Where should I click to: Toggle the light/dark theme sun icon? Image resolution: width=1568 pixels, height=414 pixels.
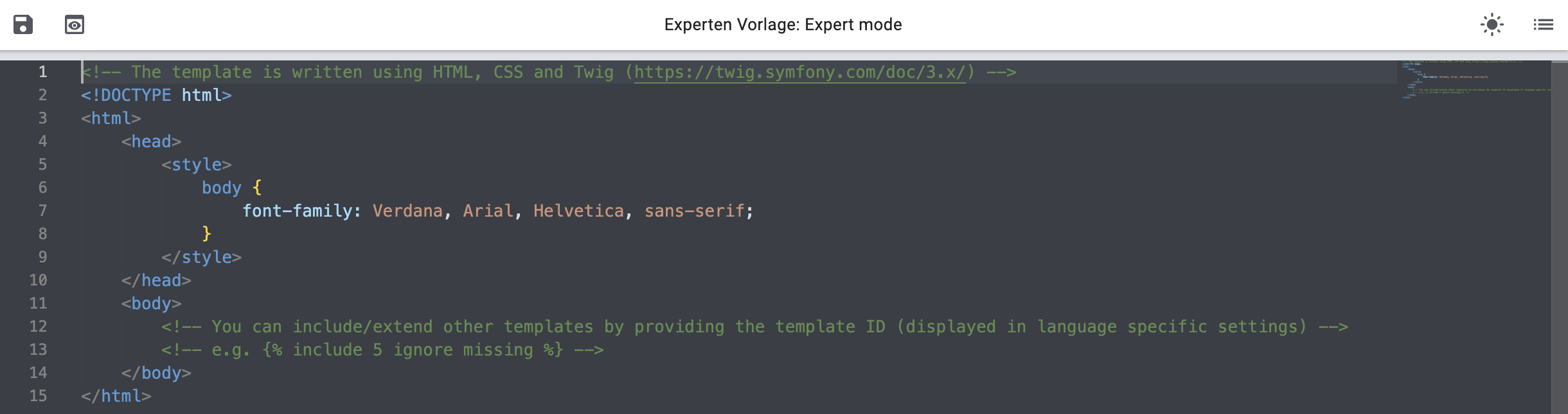pos(1492,24)
